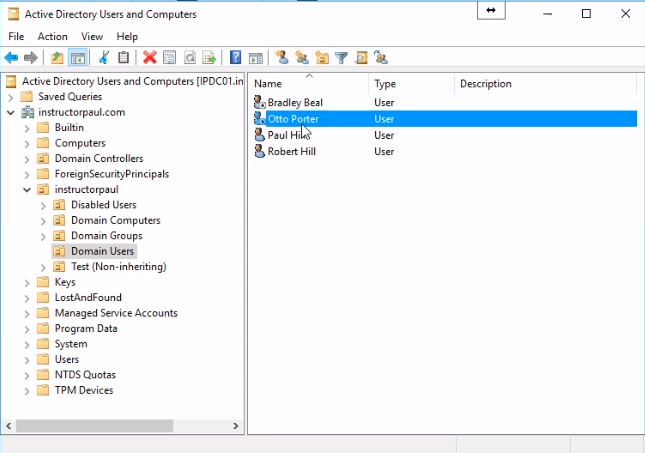Select user Robert Hill in list
Screen dimensions: 645x453
pos(292,151)
